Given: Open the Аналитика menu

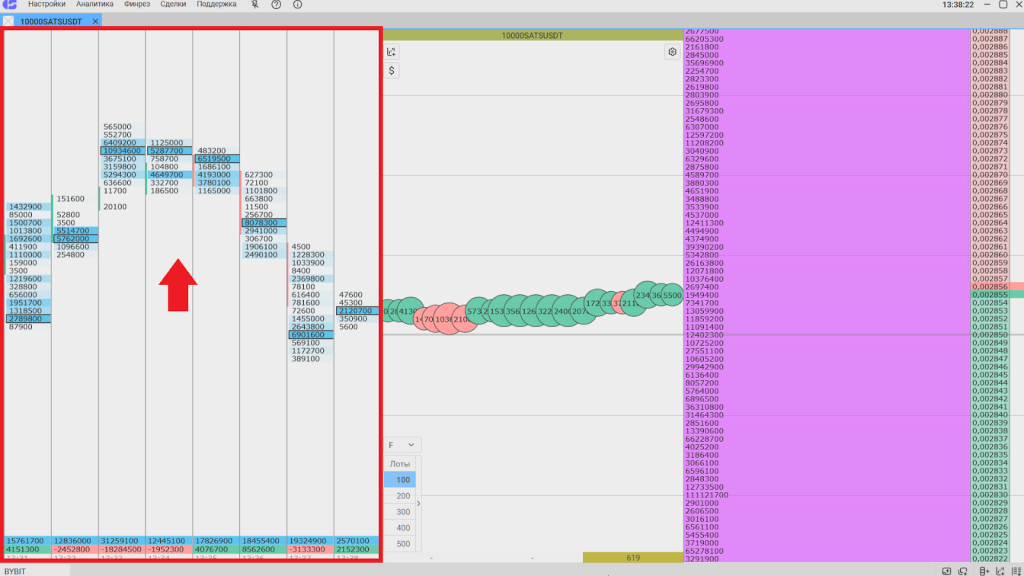Looking at the screenshot, I should (95, 5).
